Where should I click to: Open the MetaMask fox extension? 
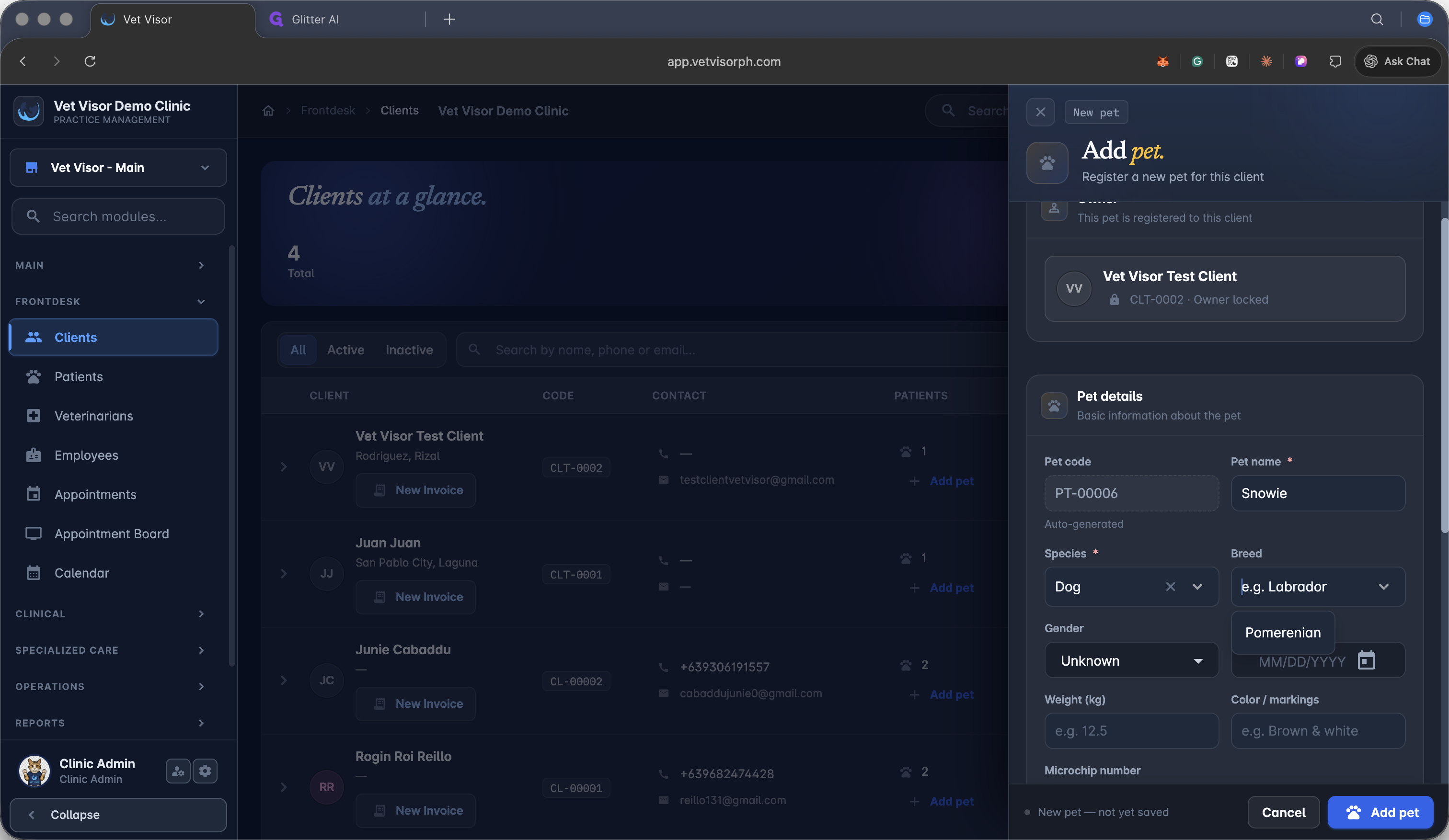[1162, 61]
